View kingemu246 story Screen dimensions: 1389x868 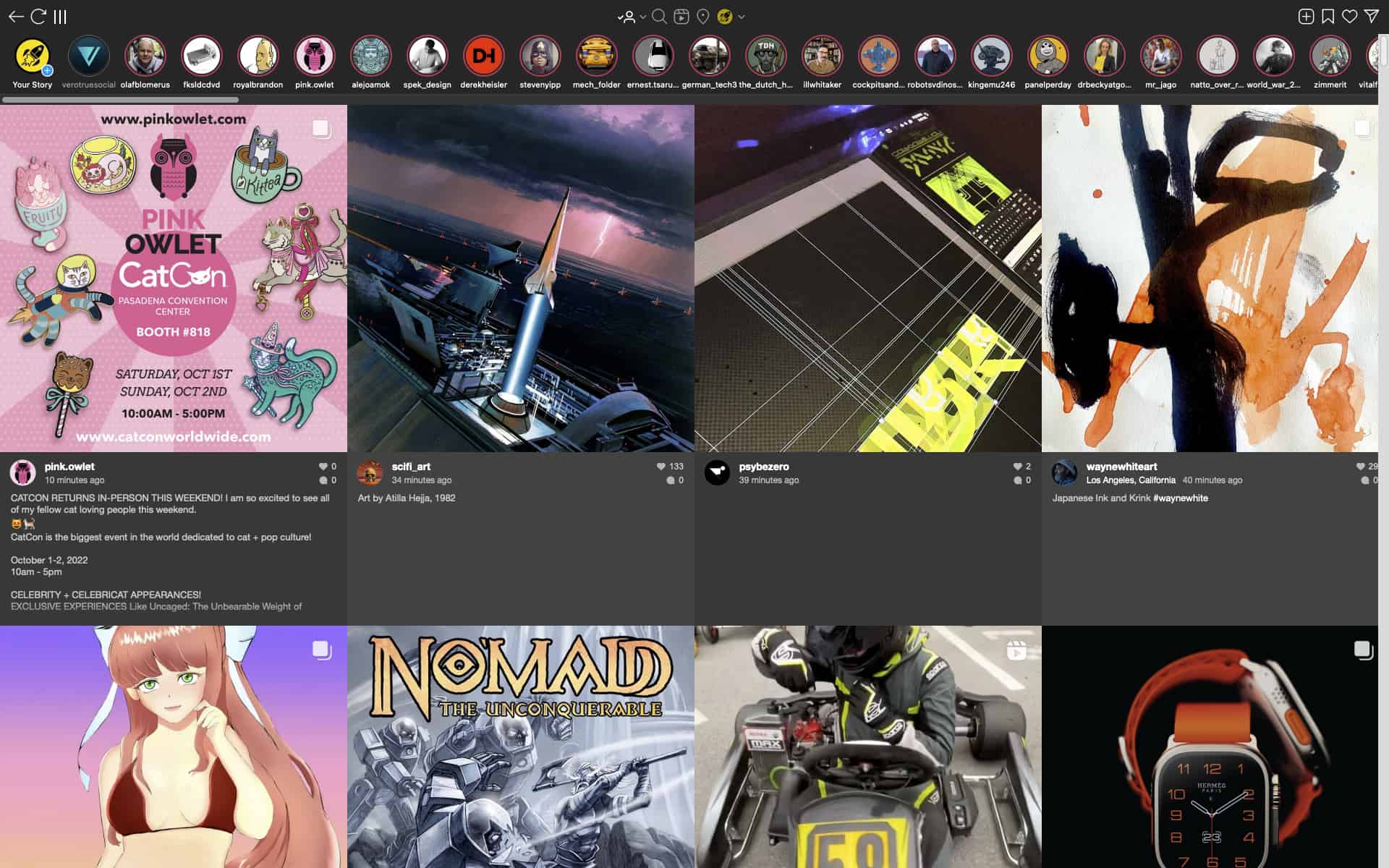[991, 56]
